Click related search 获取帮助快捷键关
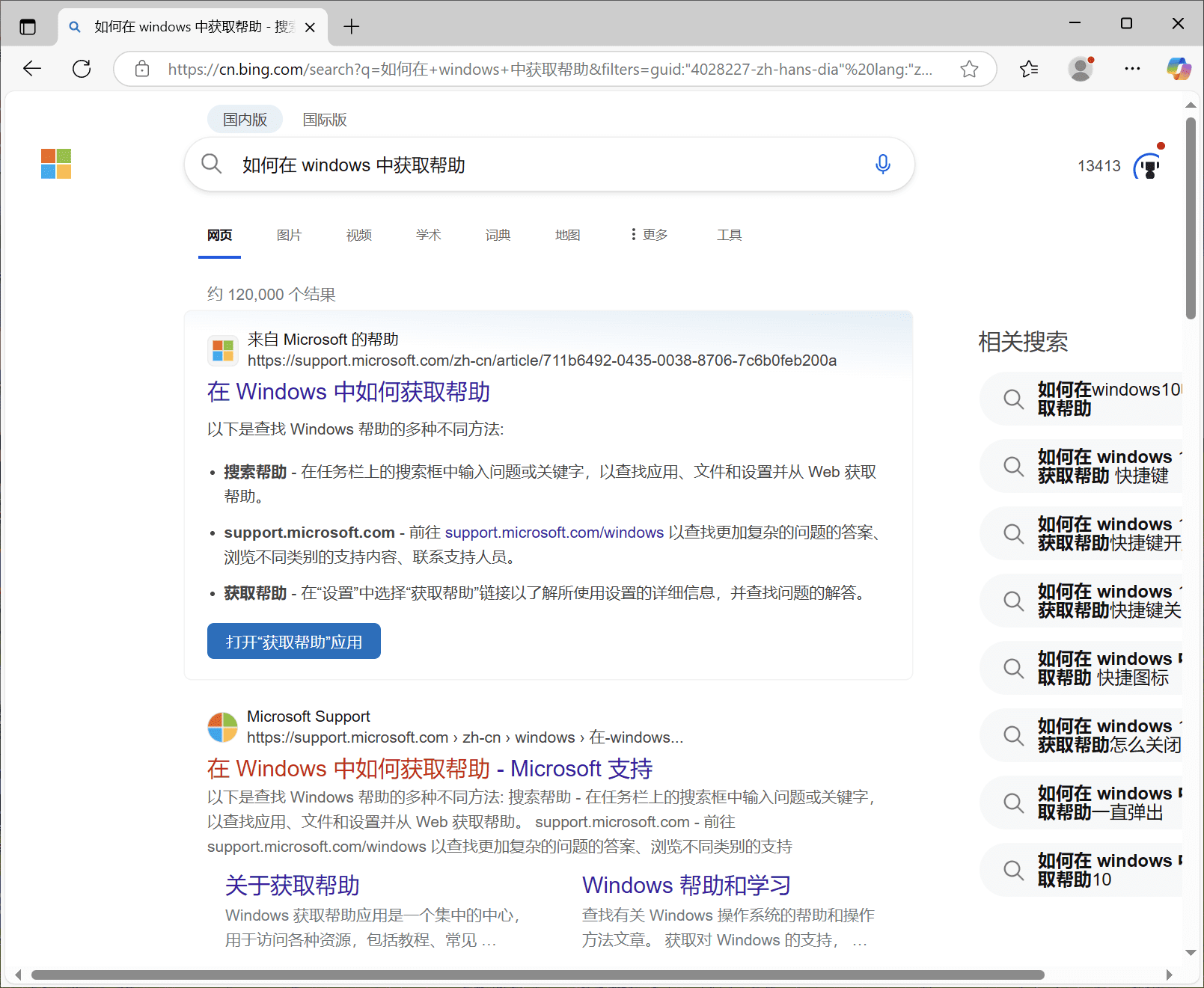1204x988 pixels. point(1082,601)
